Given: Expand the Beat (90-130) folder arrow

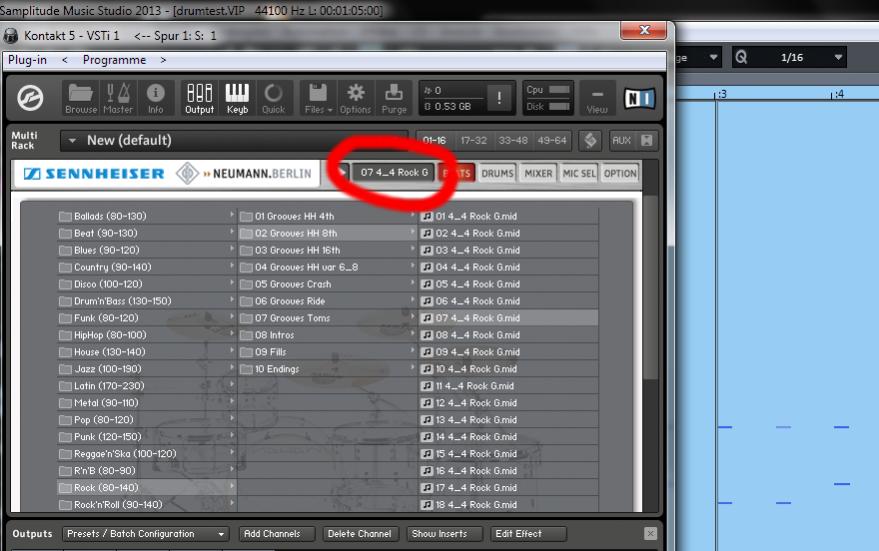Looking at the screenshot, I should coord(232,231).
